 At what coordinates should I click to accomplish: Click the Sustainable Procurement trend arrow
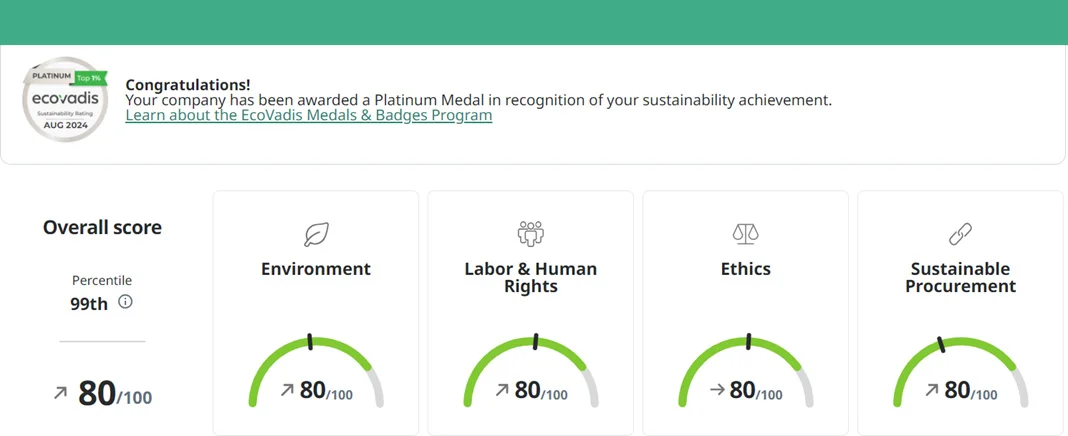coord(932,390)
